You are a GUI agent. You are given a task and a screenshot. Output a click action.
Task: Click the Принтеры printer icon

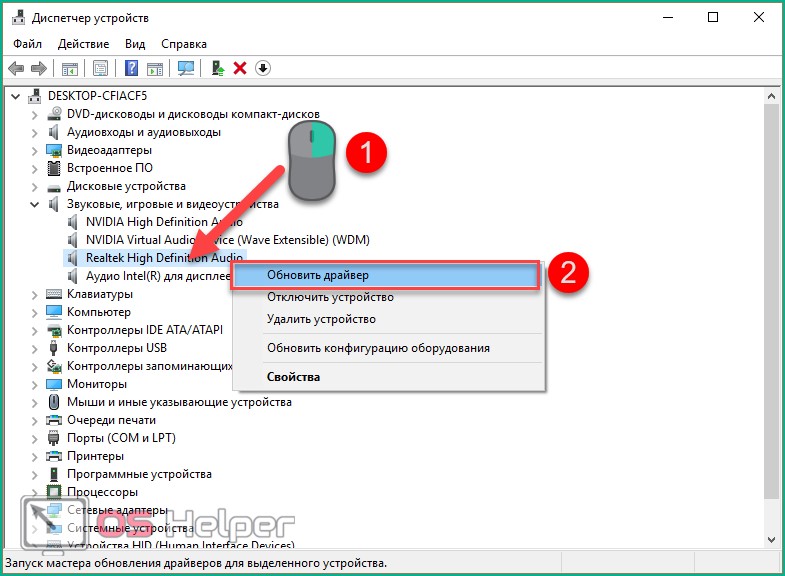[x=54, y=456]
